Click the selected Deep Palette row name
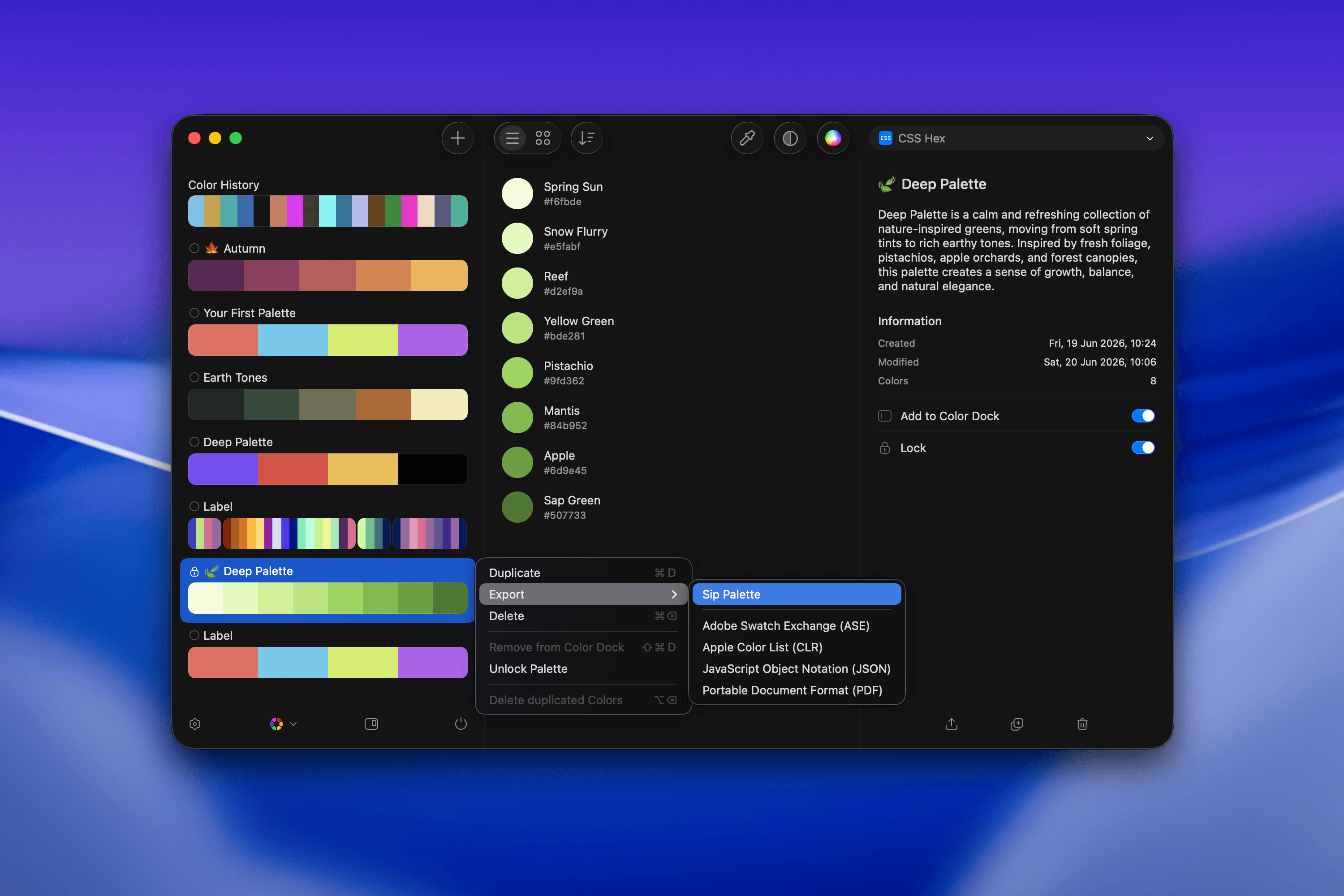 (258, 572)
